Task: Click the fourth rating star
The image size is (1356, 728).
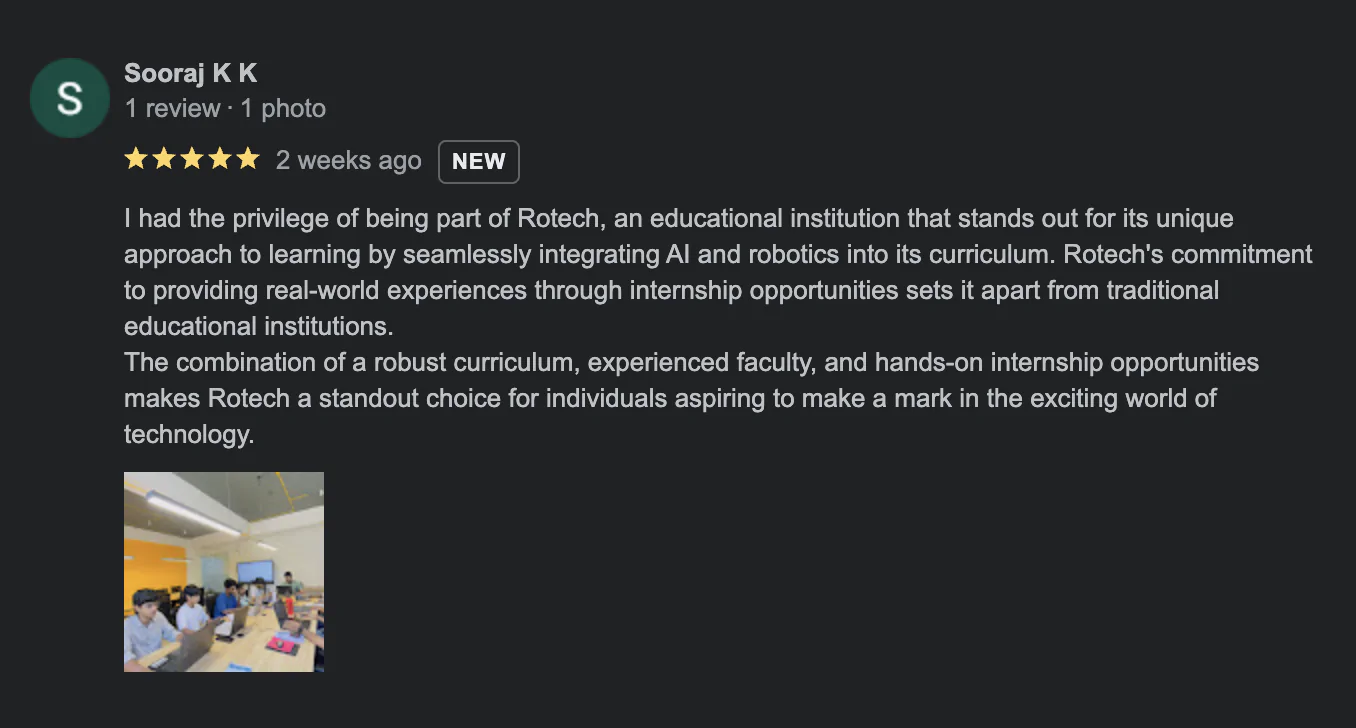Action: (219, 160)
